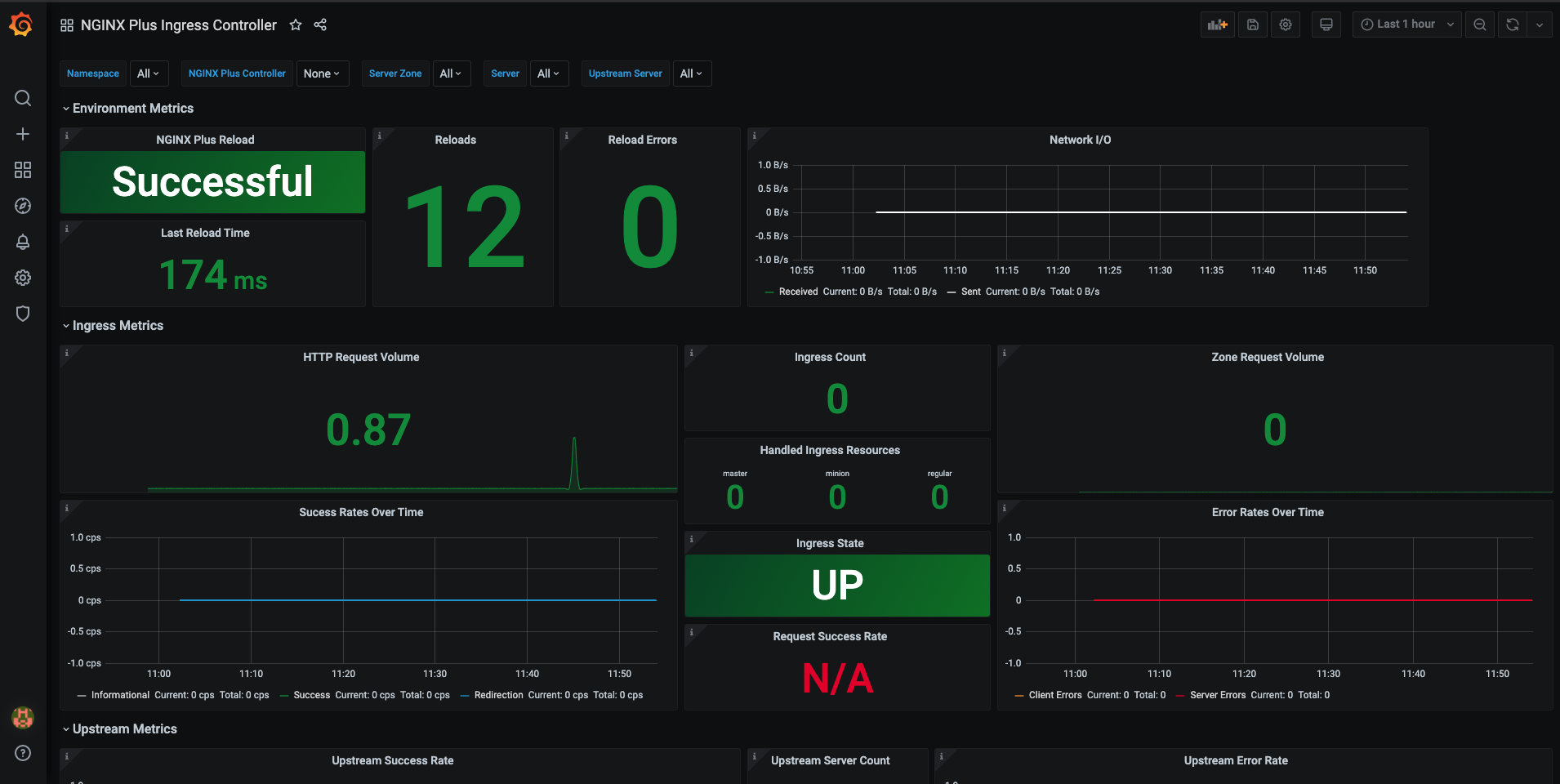The width and height of the screenshot is (1560, 784).
Task: Zoom out the time range
Action: (x=1480, y=24)
